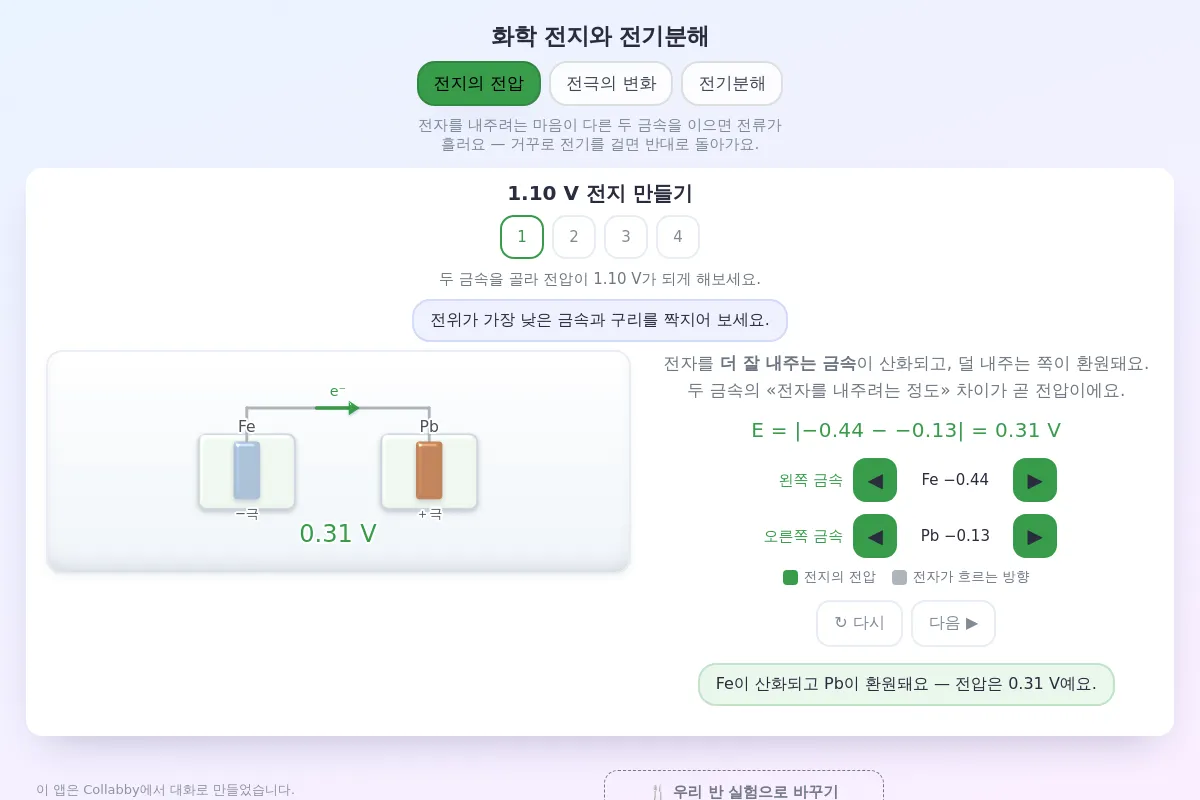Select next left metal with right arrow
The image size is (1200, 800).
(x=1035, y=480)
